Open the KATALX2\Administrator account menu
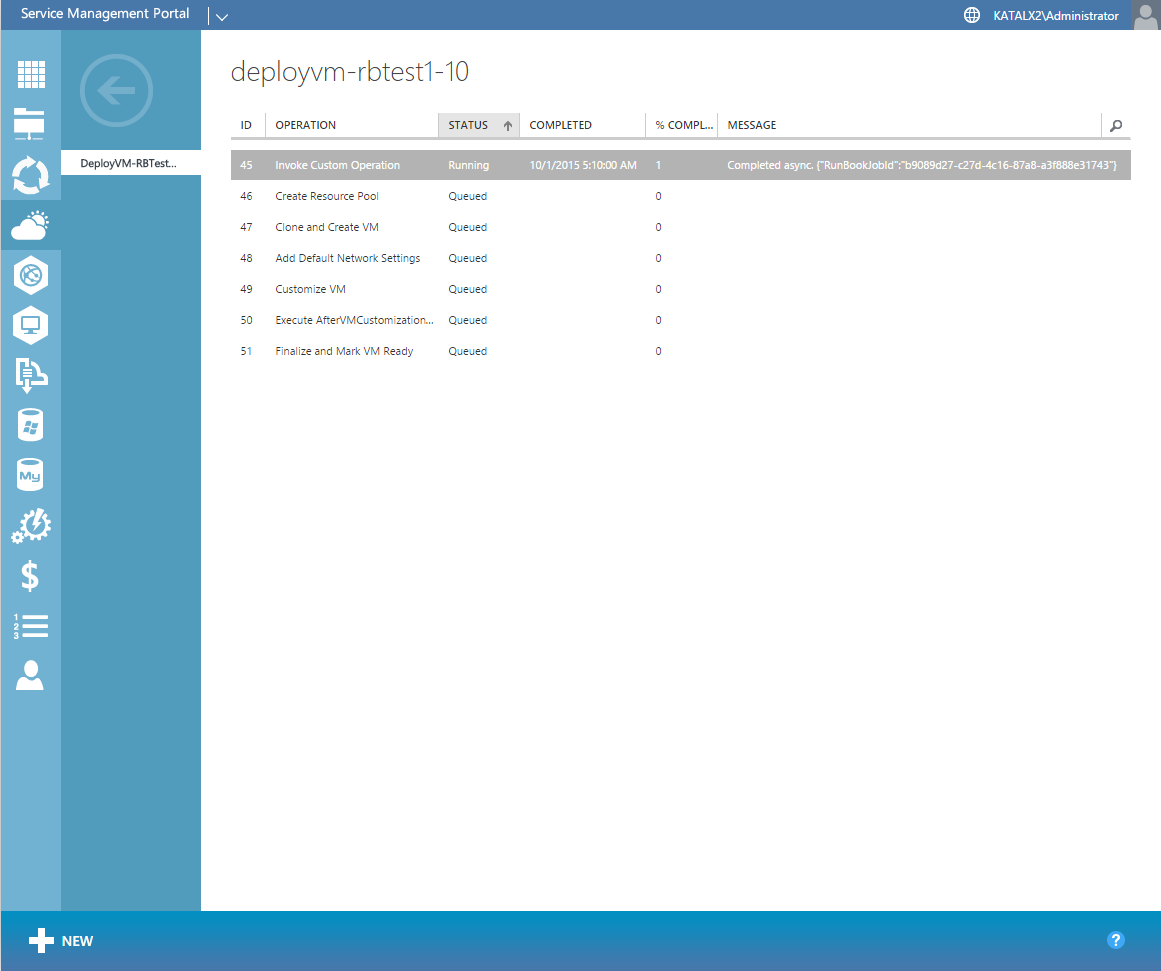The image size is (1161, 971). [1056, 16]
